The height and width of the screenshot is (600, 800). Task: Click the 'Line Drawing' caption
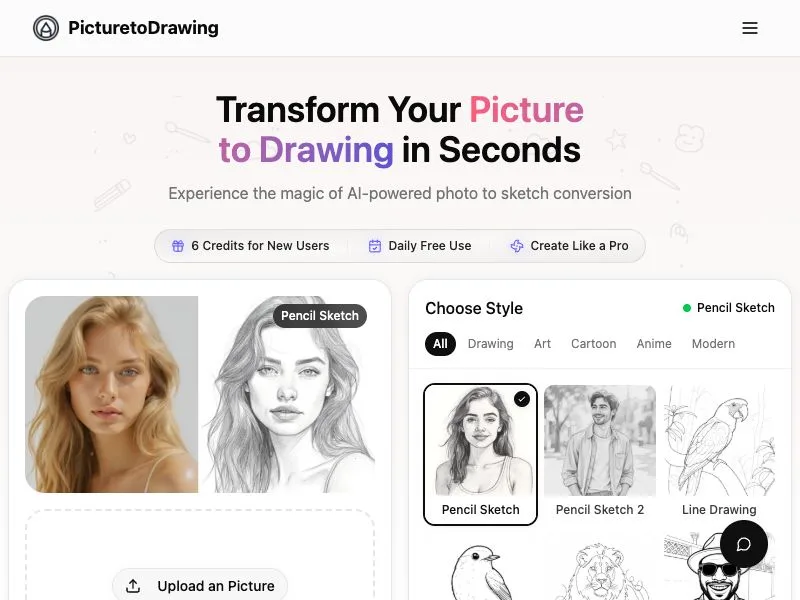pyautogui.click(x=719, y=510)
